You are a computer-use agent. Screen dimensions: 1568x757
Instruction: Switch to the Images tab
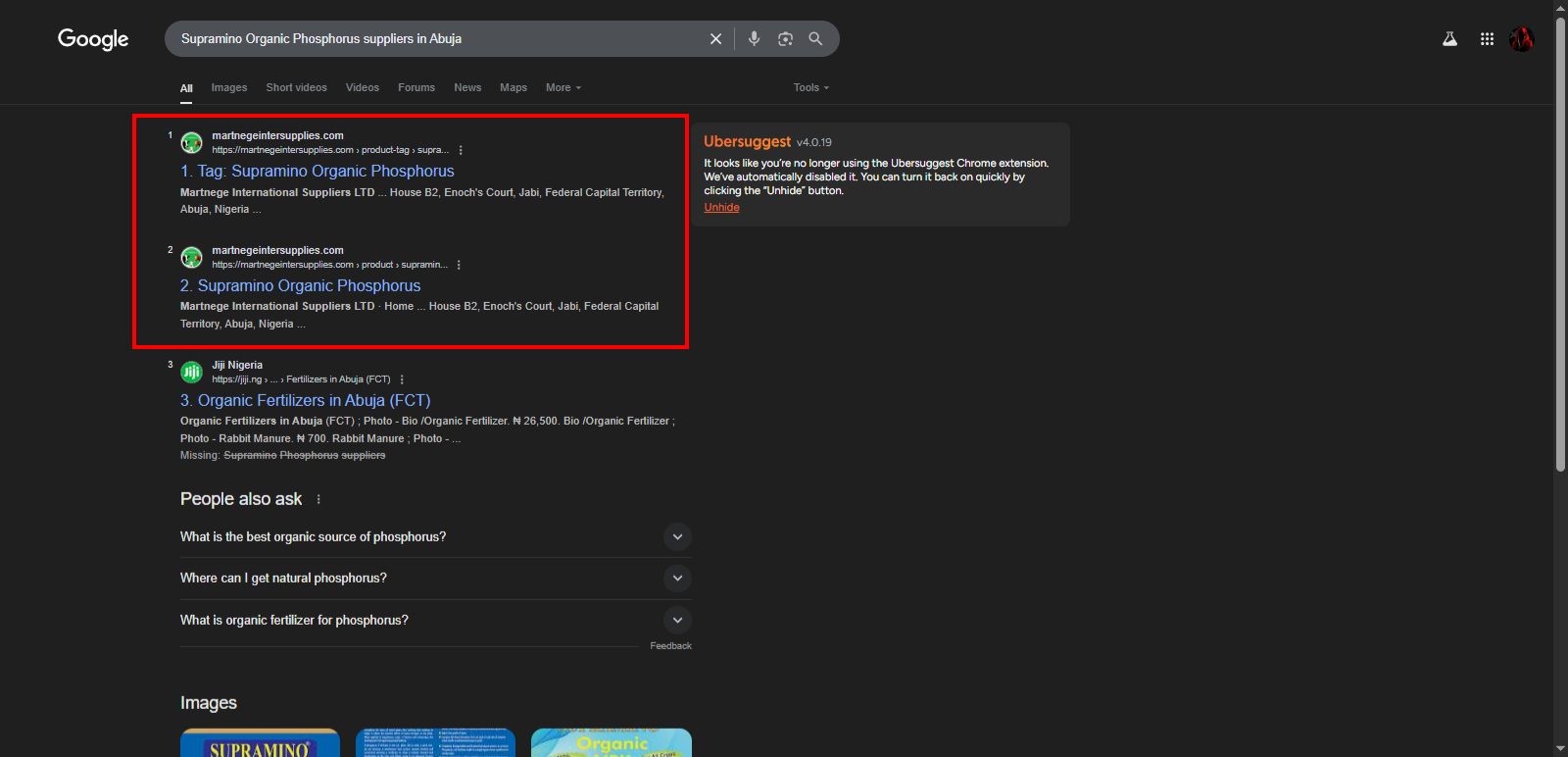point(229,88)
